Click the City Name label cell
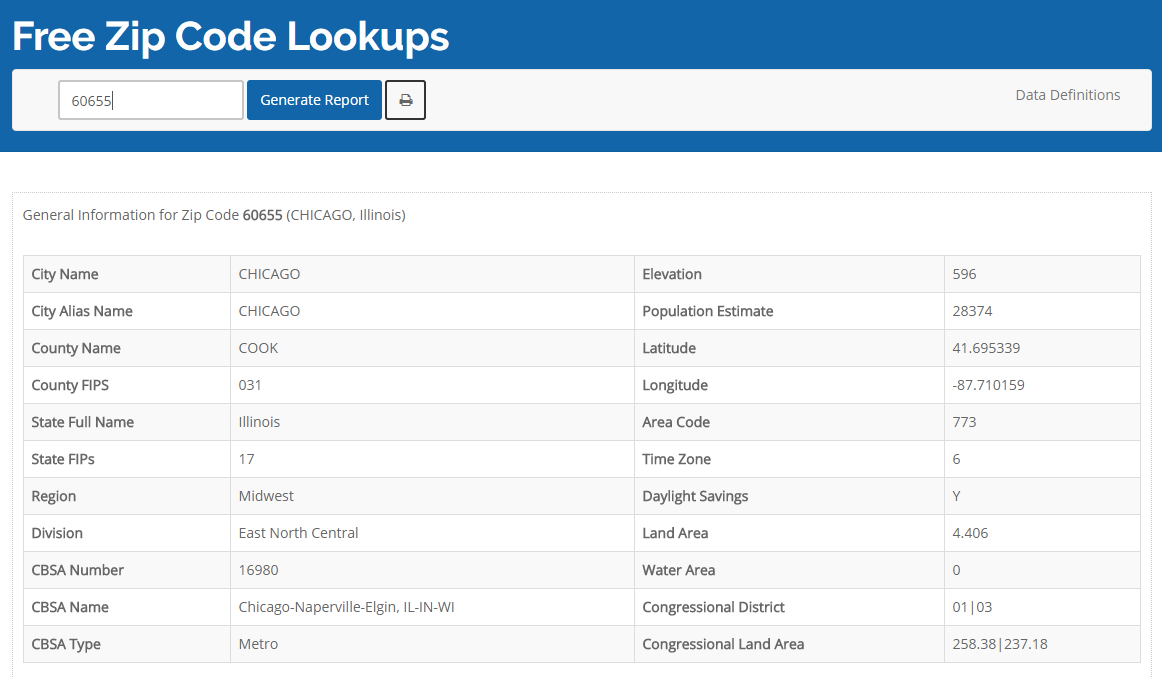Screen dimensions: 1162x677 (127, 274)
